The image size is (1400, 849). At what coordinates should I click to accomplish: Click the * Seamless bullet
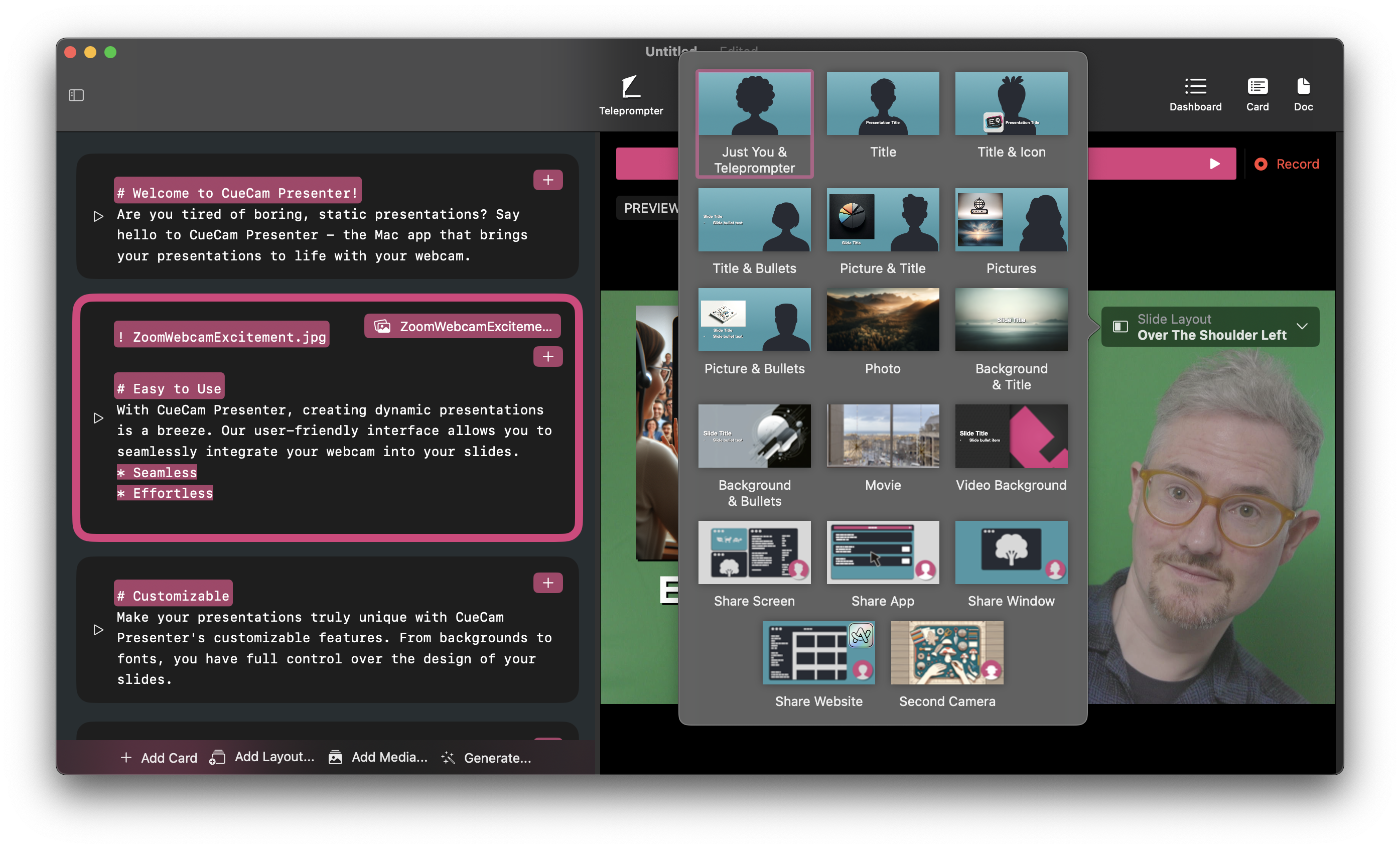pos(157,472)
